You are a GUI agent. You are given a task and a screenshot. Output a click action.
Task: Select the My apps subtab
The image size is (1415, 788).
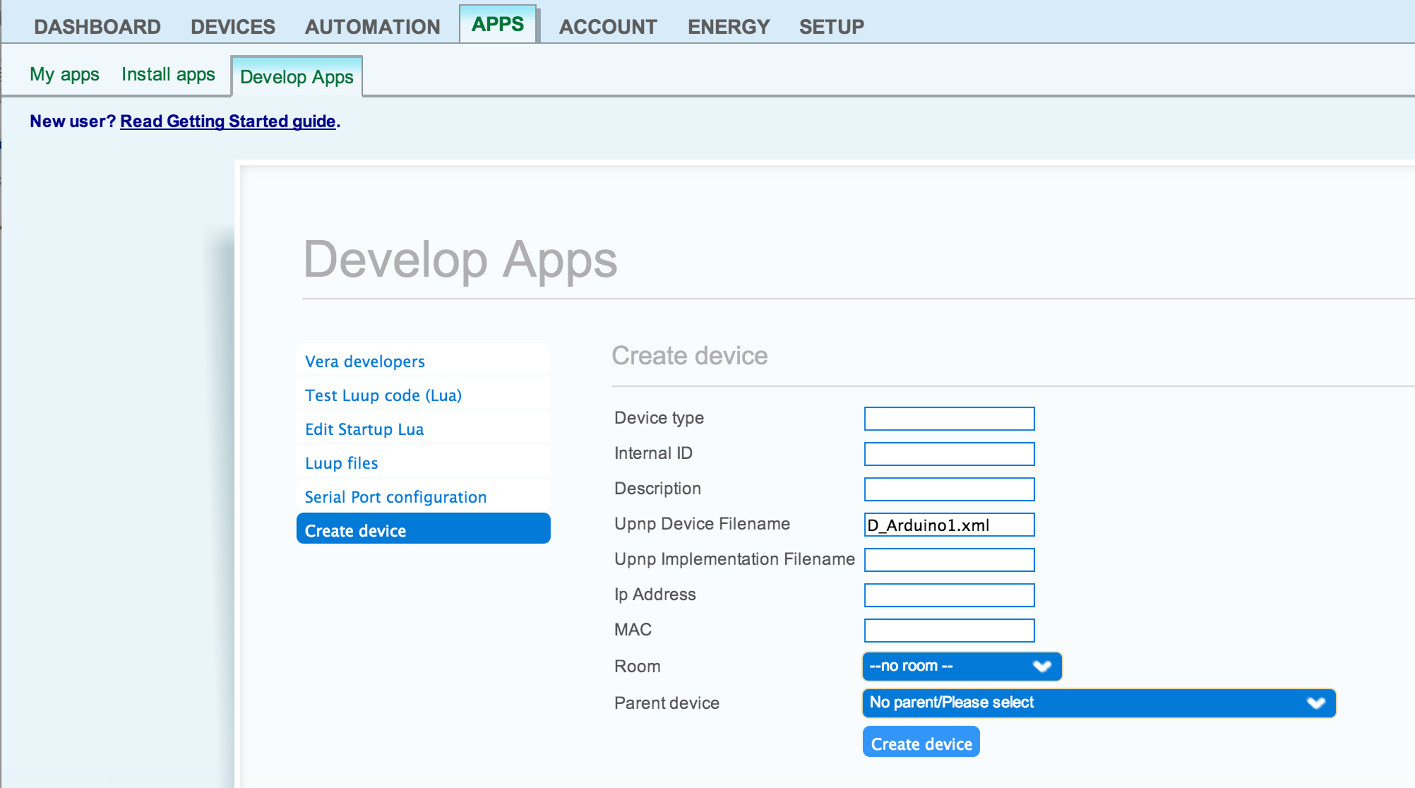65,74
